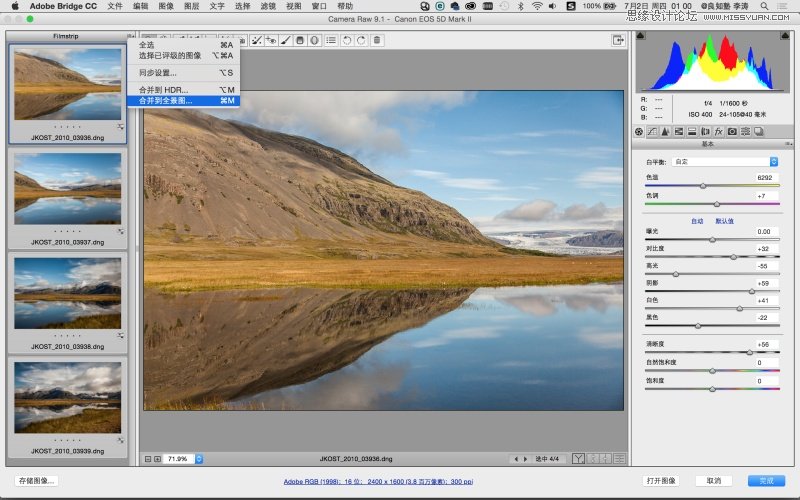Open the Tone Curve panel tab
This screenshot has width=800, height=500.
tap(653, 131)
